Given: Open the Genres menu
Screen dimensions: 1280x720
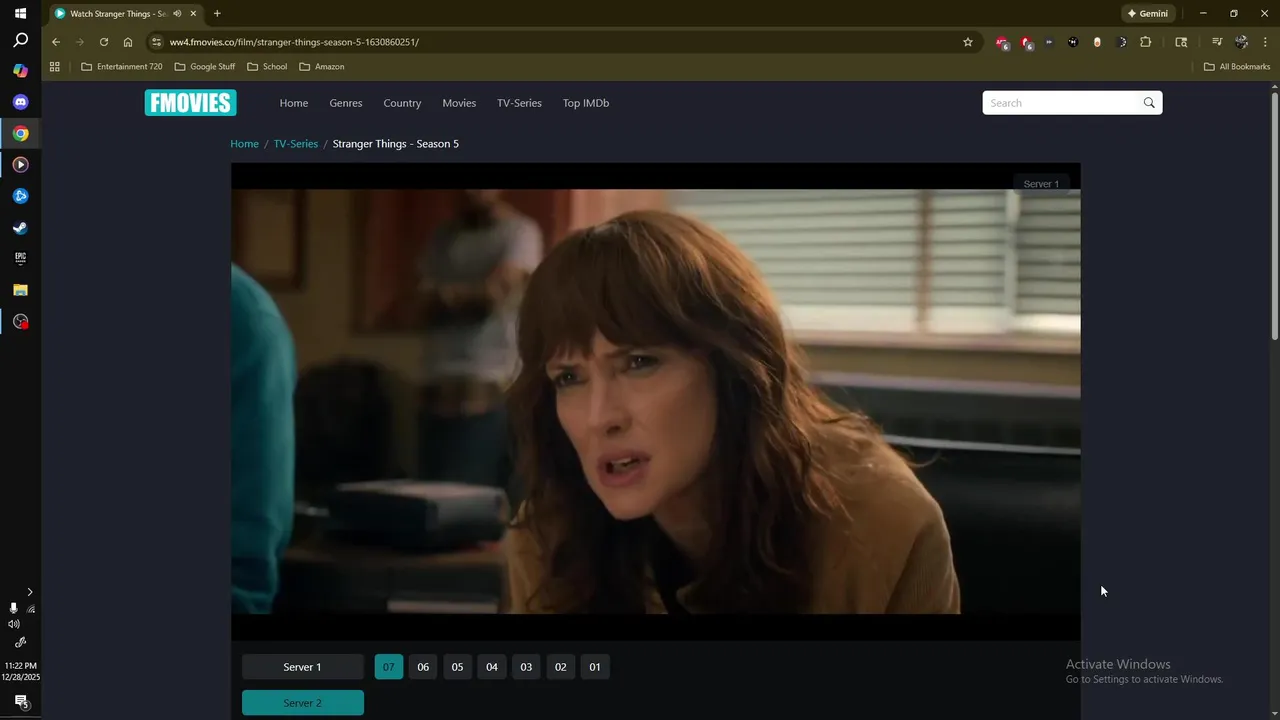Looking at the screenshot, I should 346,103.
